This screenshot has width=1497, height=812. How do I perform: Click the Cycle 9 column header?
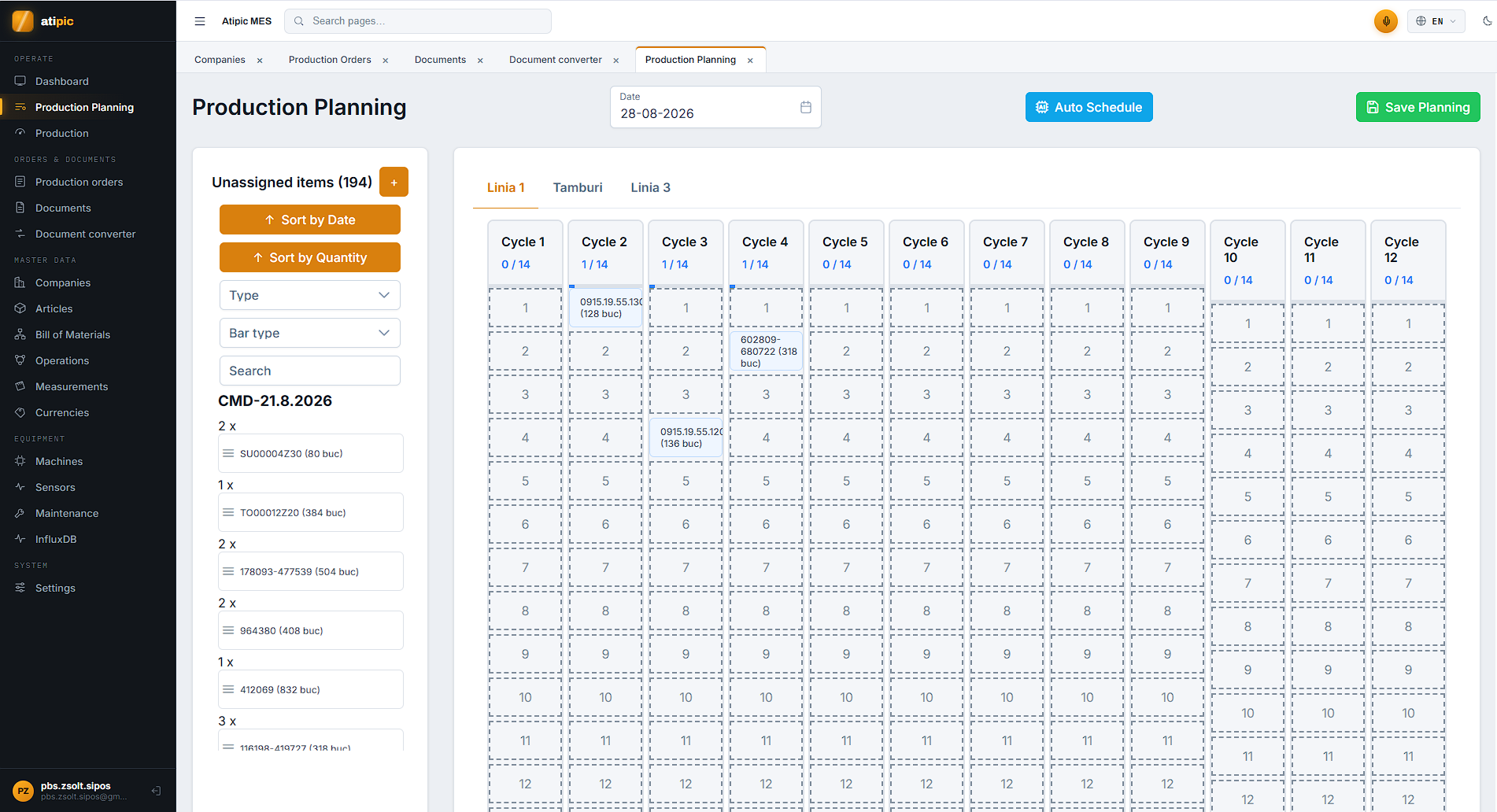pos(1168,253)
